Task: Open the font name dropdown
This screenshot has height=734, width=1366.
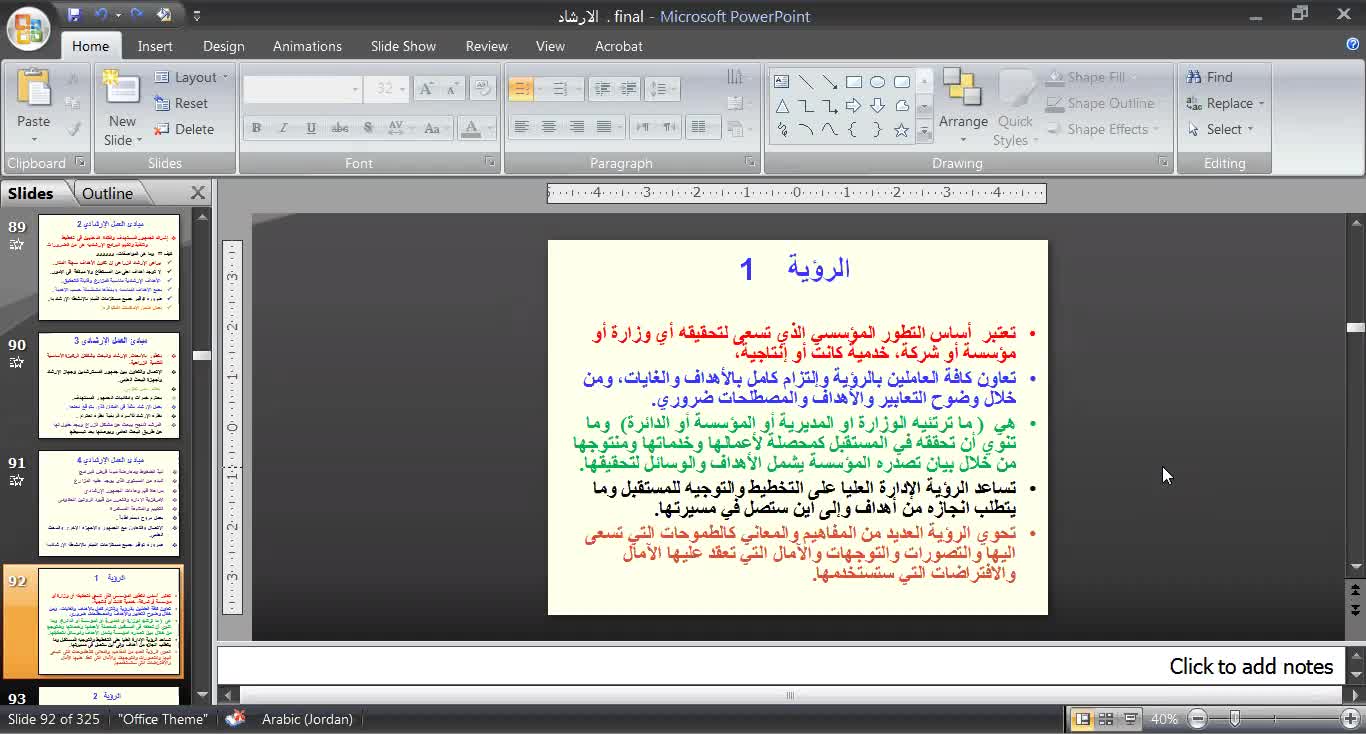Action: pyautogui.click(x=354, y=89)
